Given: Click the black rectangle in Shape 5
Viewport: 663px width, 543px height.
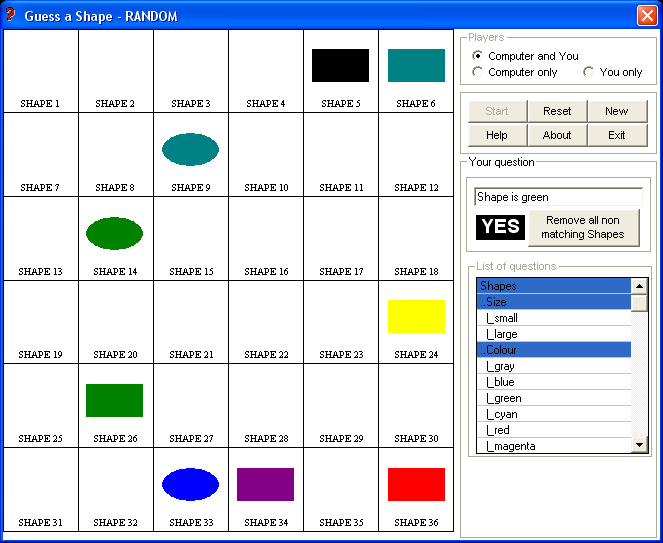Looking at the screenshot, I should coord(340,65).
